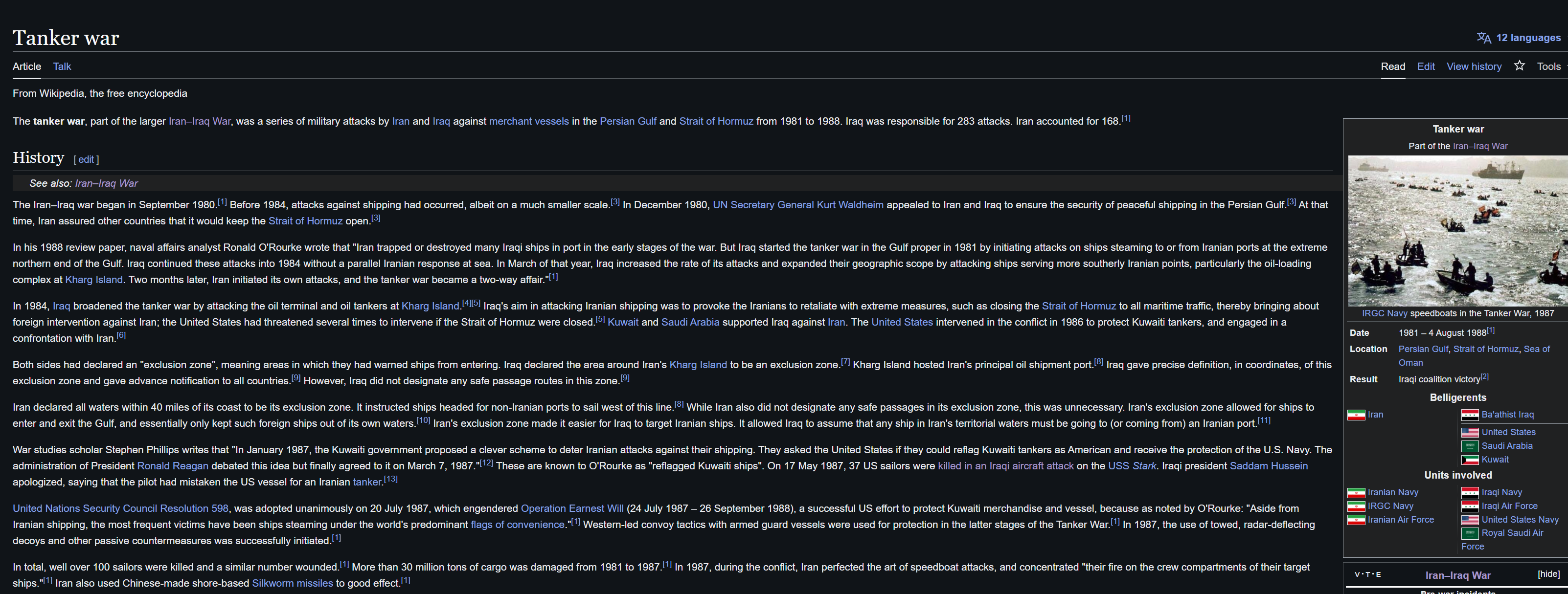Click the V link in the navbox
Screen dimensions: 1568x594
1358,574
